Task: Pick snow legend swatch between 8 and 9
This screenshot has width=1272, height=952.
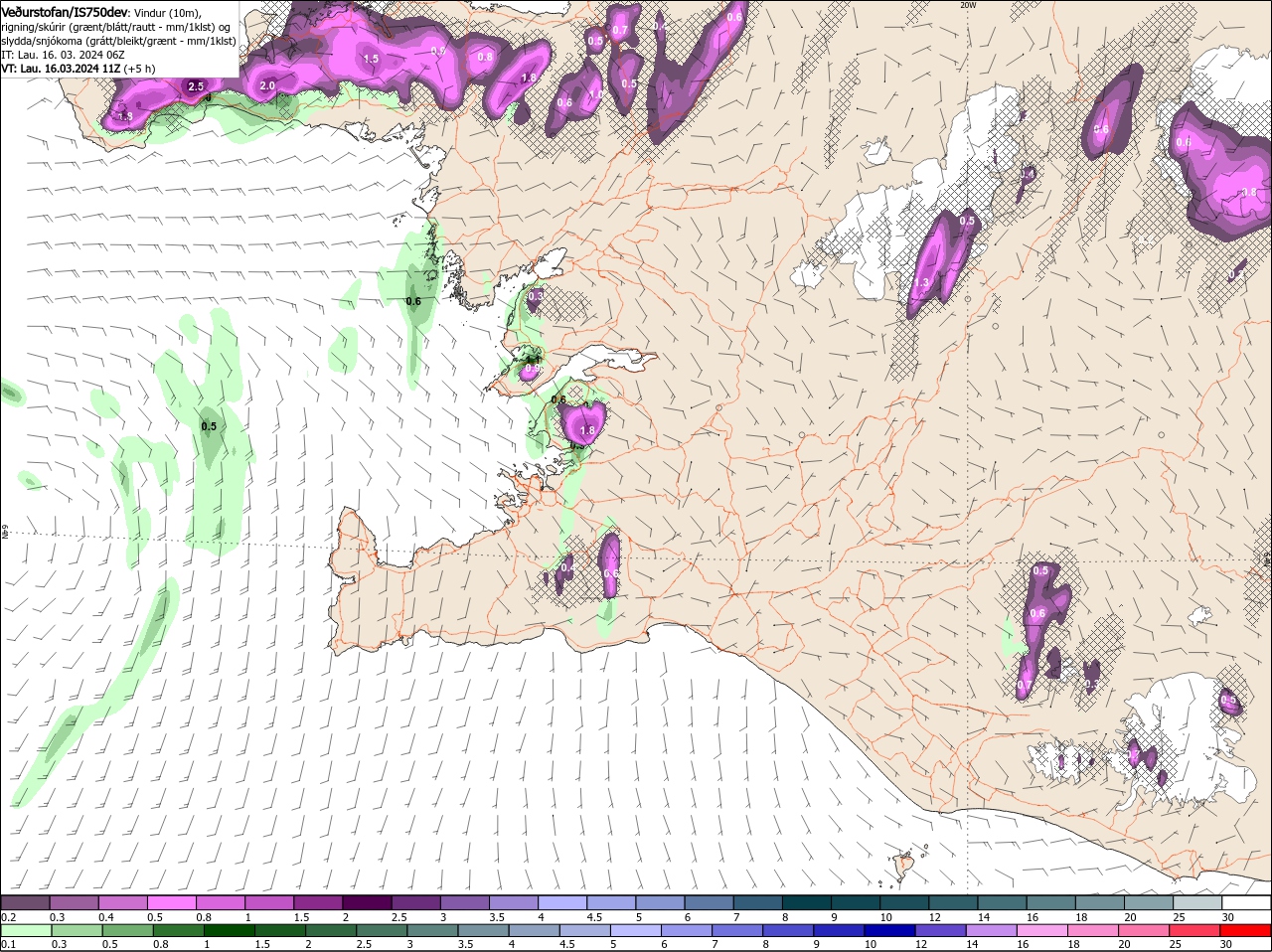Action: (x=808, y=902)
